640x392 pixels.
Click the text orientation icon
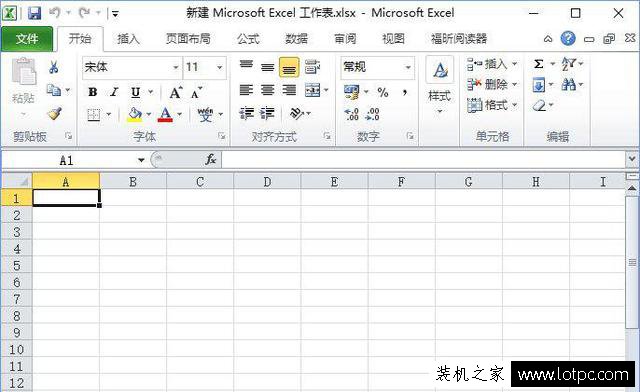click(297, 113)
